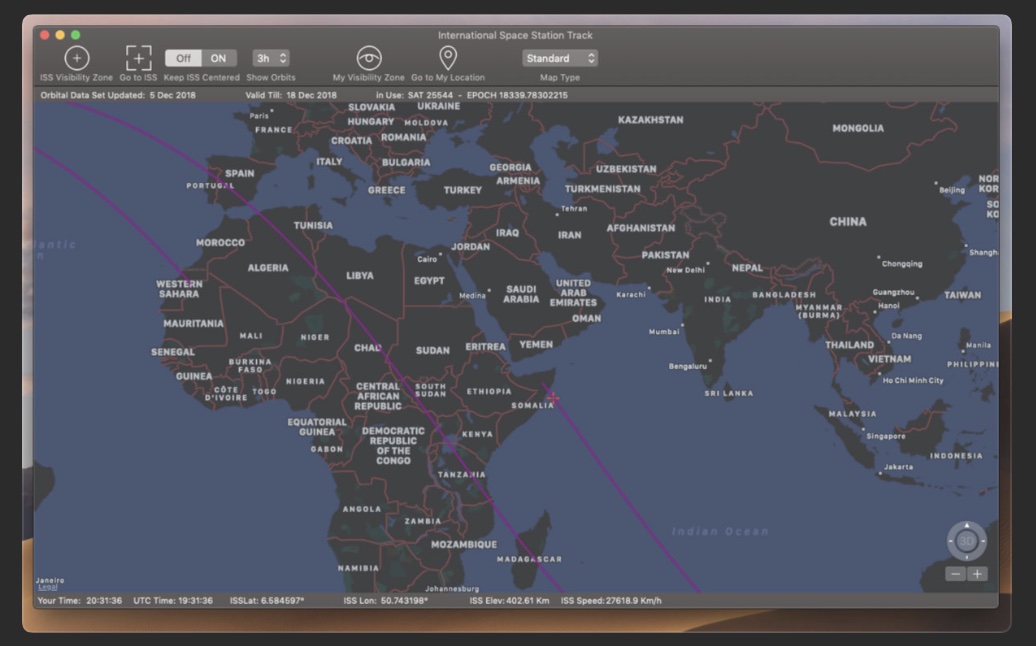Turn Keep ISS Centered ON
Screen dimensions: 1036x646
point(218,58)
